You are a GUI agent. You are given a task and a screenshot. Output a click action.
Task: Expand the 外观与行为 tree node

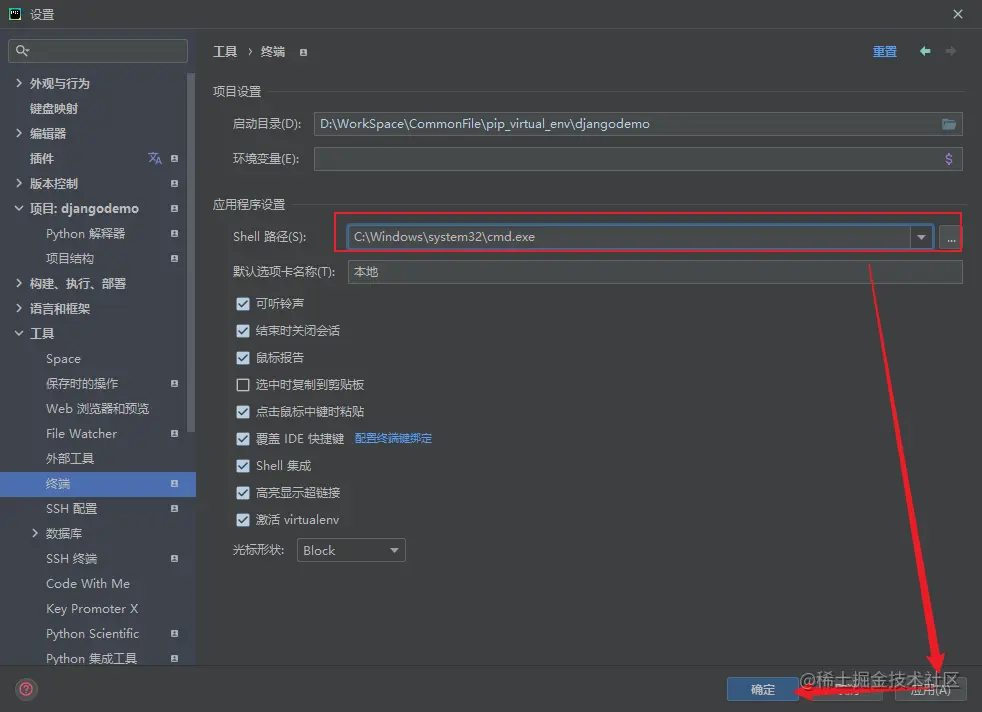[19, 83]
